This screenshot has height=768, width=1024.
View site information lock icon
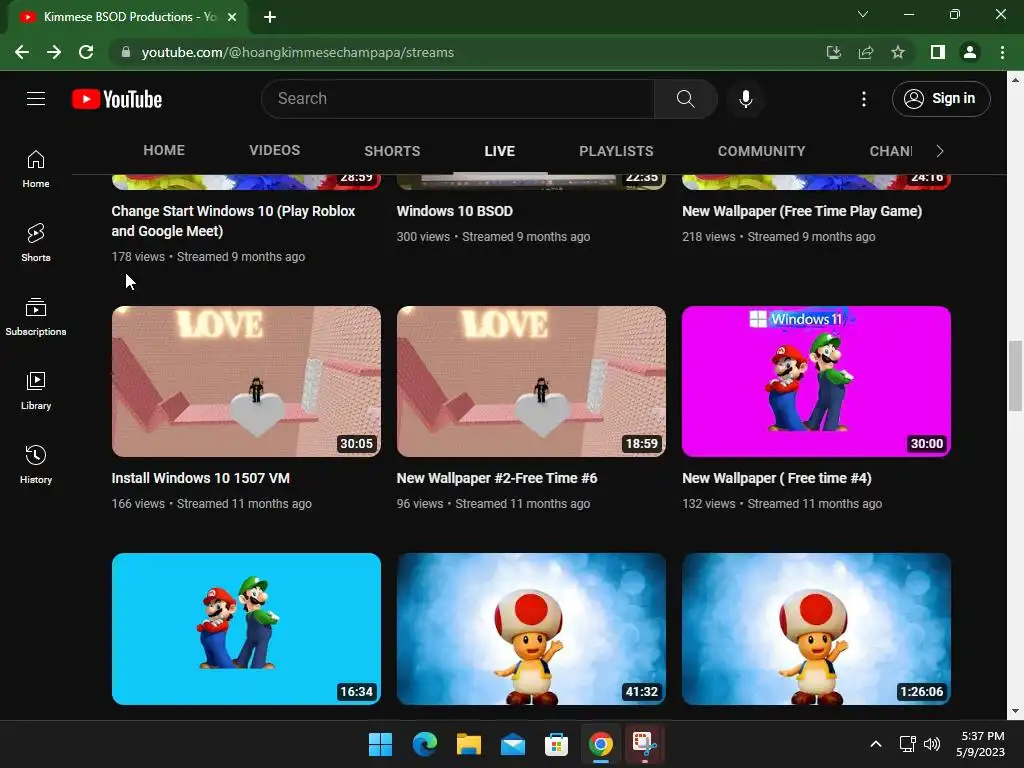click(x=126, y=52)
